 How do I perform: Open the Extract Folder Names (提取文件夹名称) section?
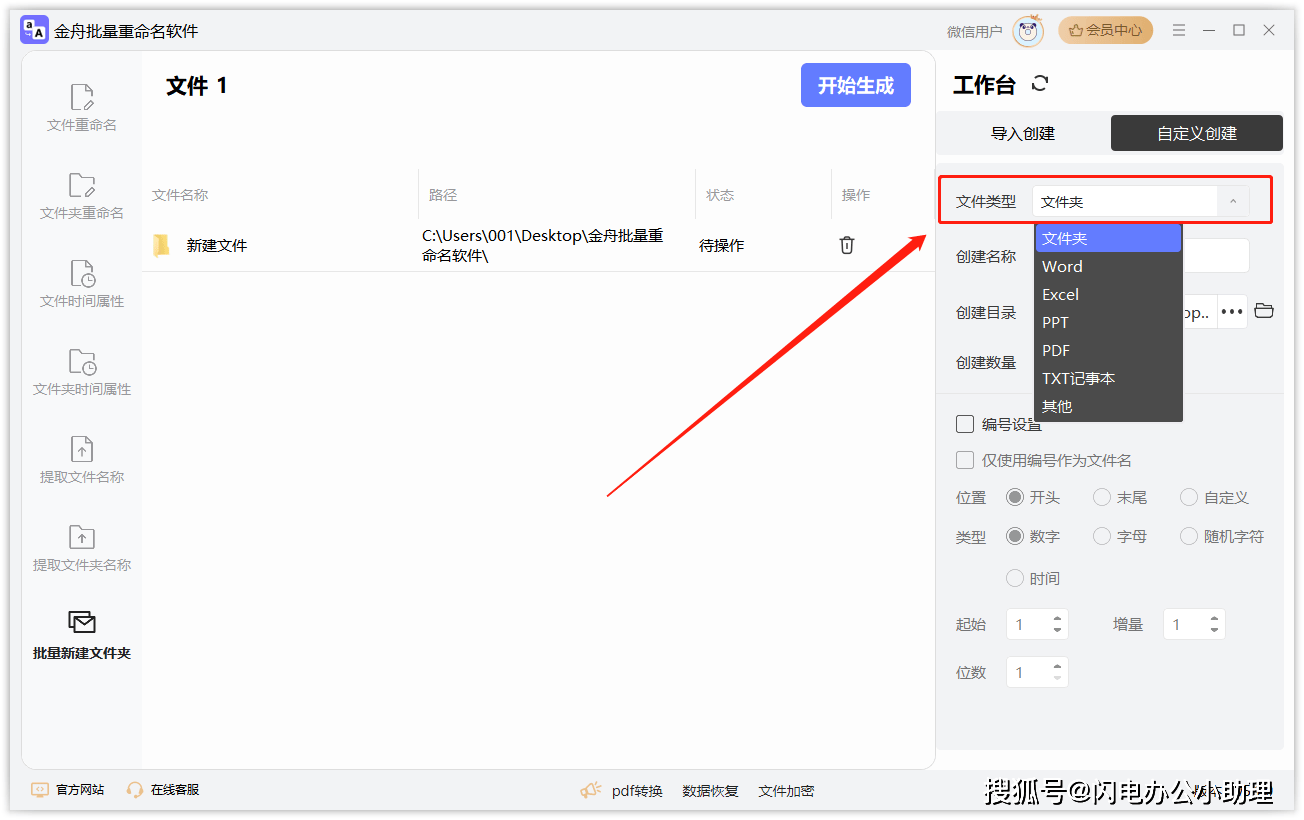coord(82,548)
